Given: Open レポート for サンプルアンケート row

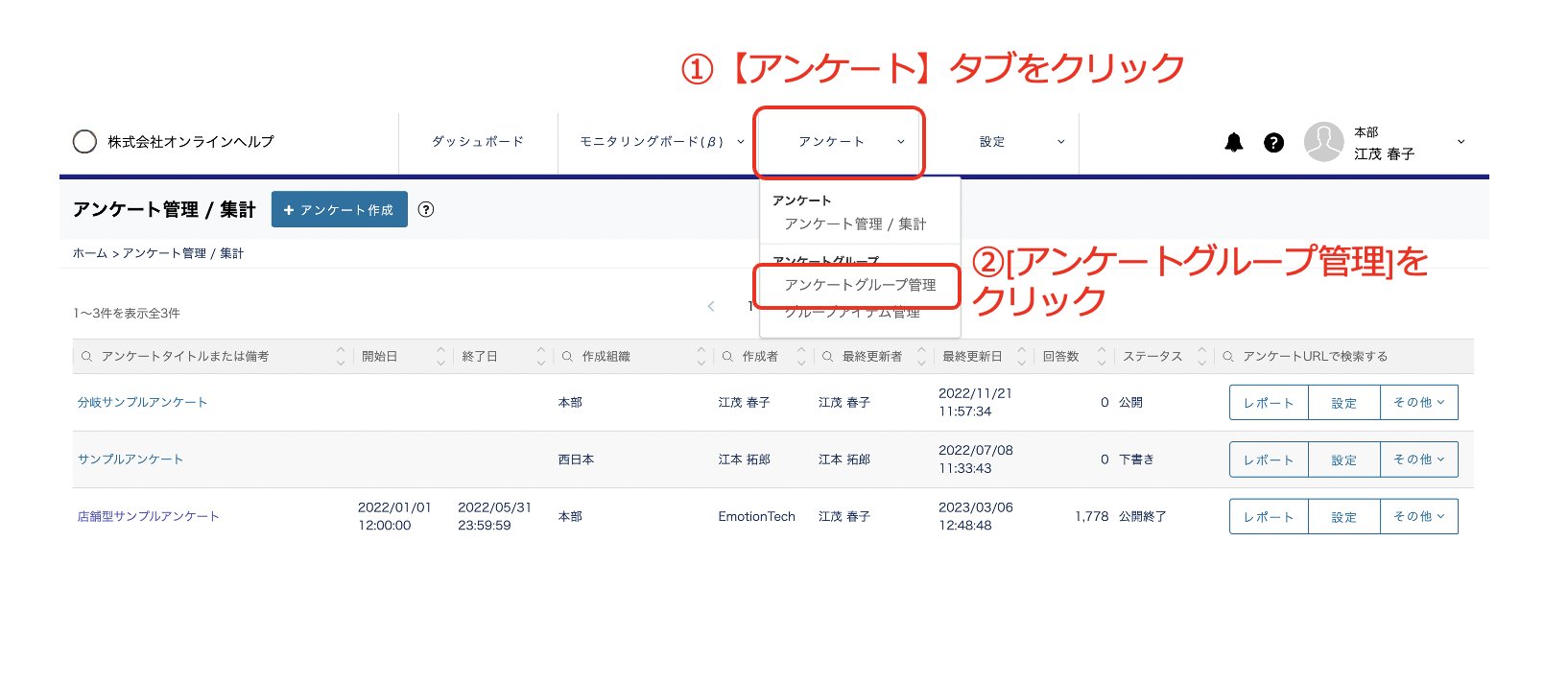Looking at the screenshot, I should (x=1269, y=459).
